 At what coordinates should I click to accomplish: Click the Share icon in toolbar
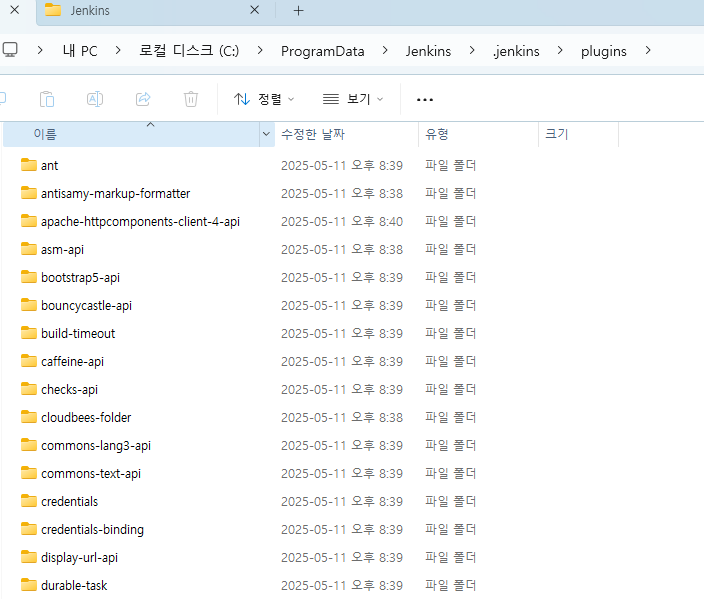pos(143,99)
